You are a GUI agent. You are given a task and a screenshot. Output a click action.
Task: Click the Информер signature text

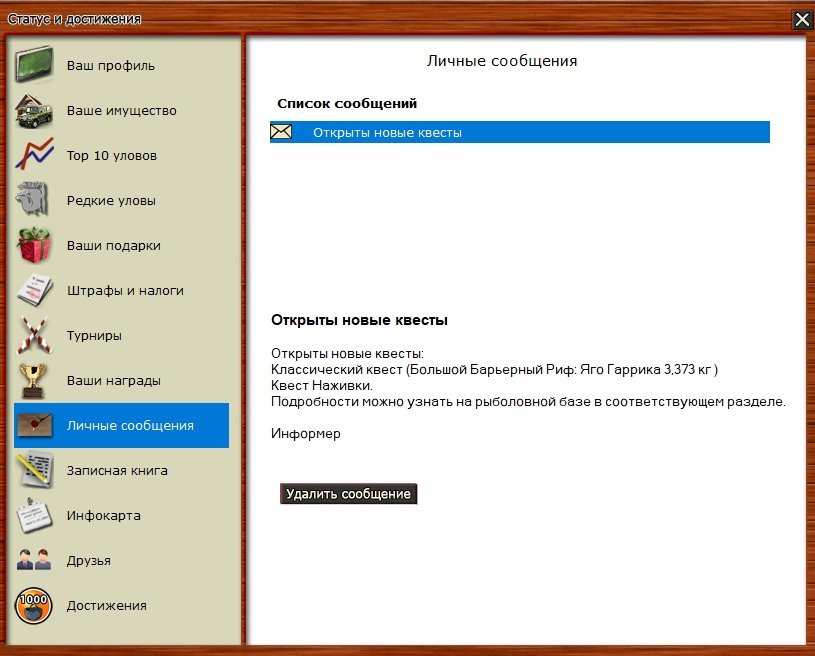pyautogui.click(x=306, y=434)
